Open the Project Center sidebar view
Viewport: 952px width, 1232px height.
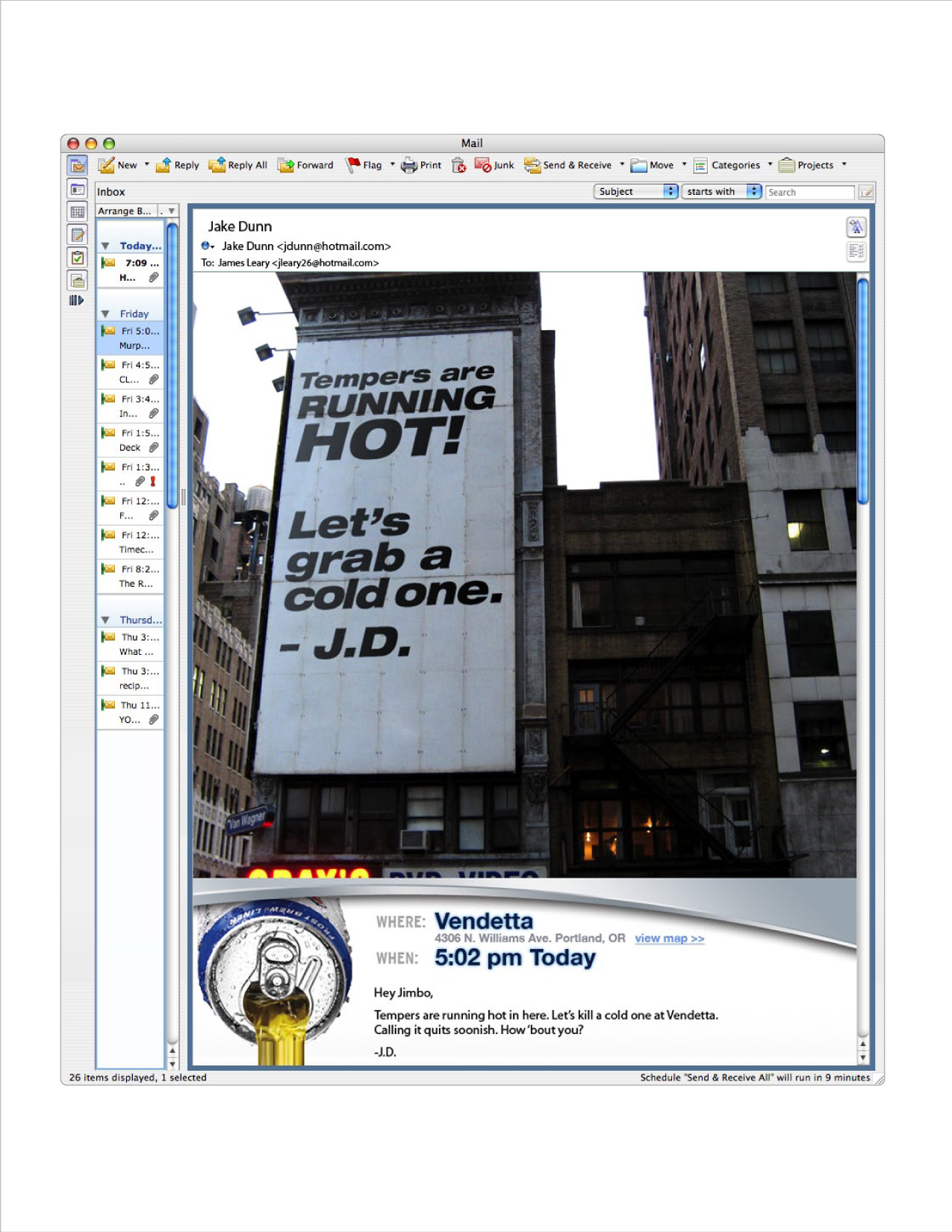[x=78, y=280]
